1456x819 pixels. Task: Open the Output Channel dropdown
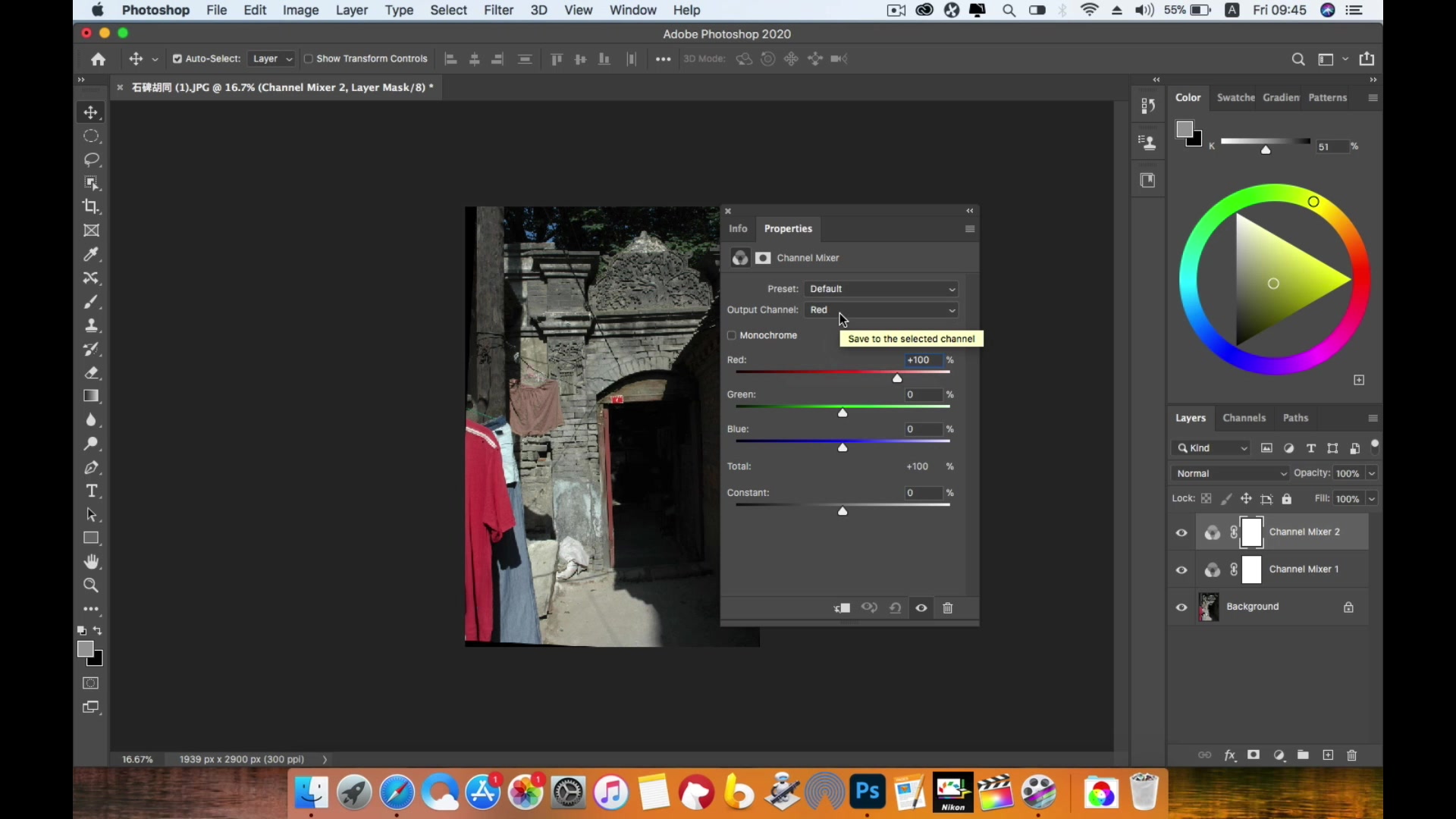881,309
